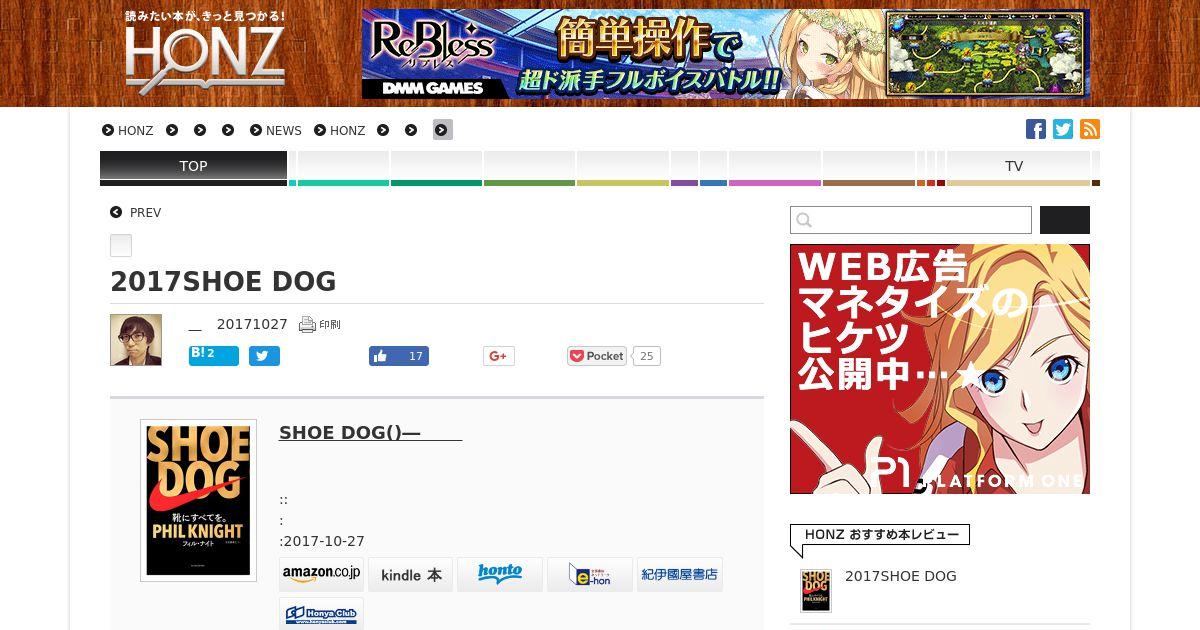The height and width of the screenshot is (630, 1200).
Task: Select the brown-underlined category tab
Action: tap(869, 168)
